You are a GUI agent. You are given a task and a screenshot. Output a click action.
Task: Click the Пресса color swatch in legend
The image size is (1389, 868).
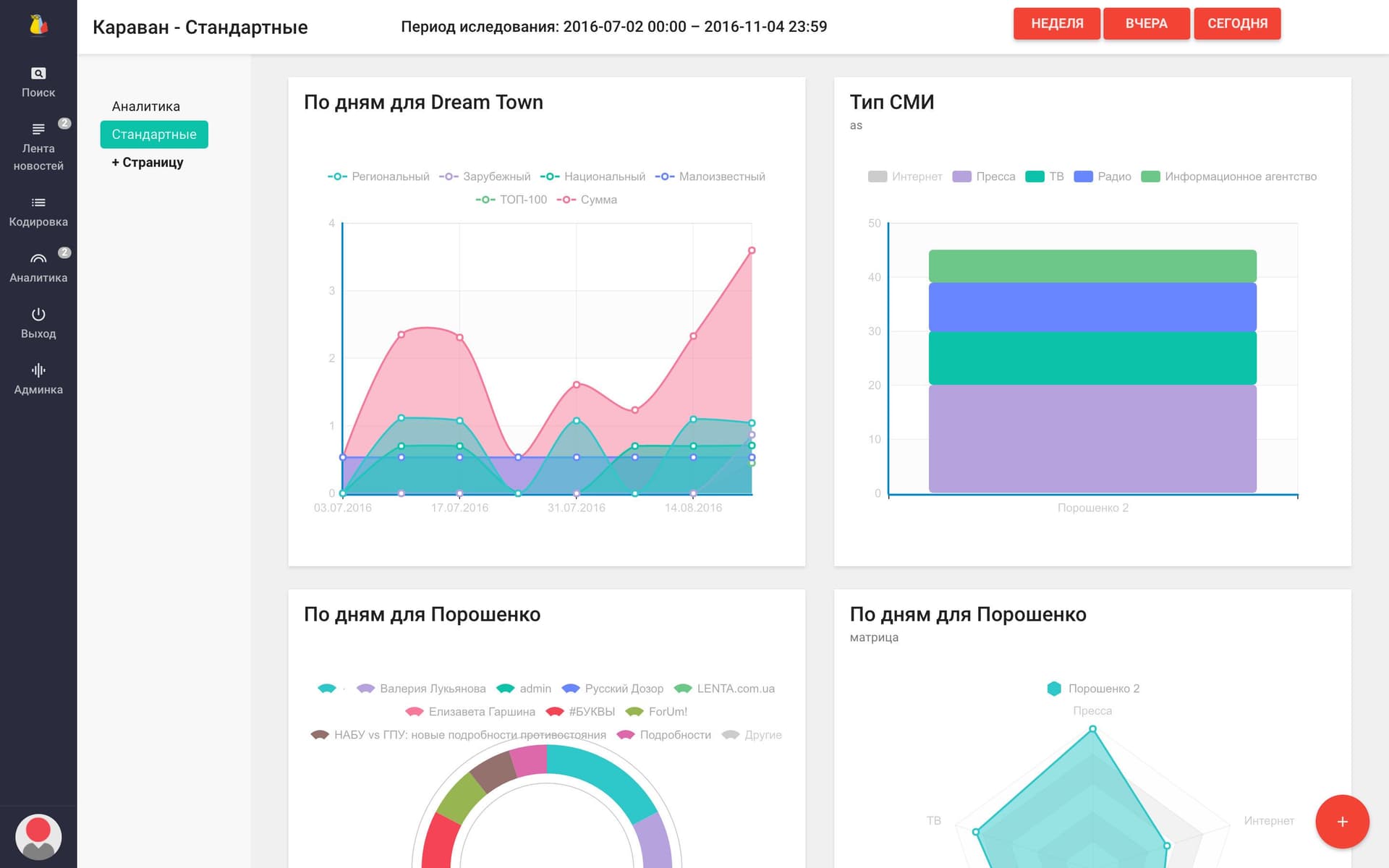point(961,176)
